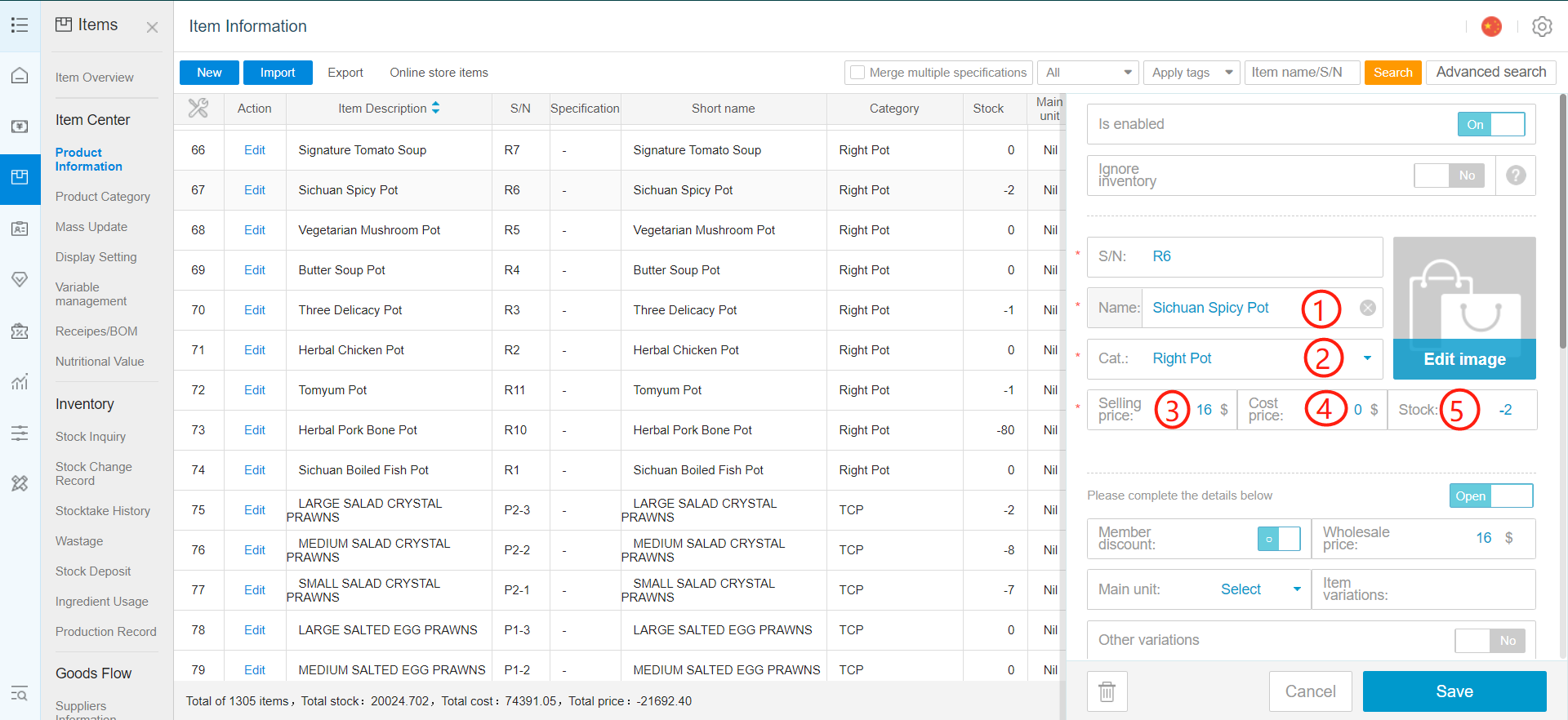The height and width of the screenshot is (720, 1568).
Task: Focus the Item name/S/N search field
Action: tap(1302, 73)
